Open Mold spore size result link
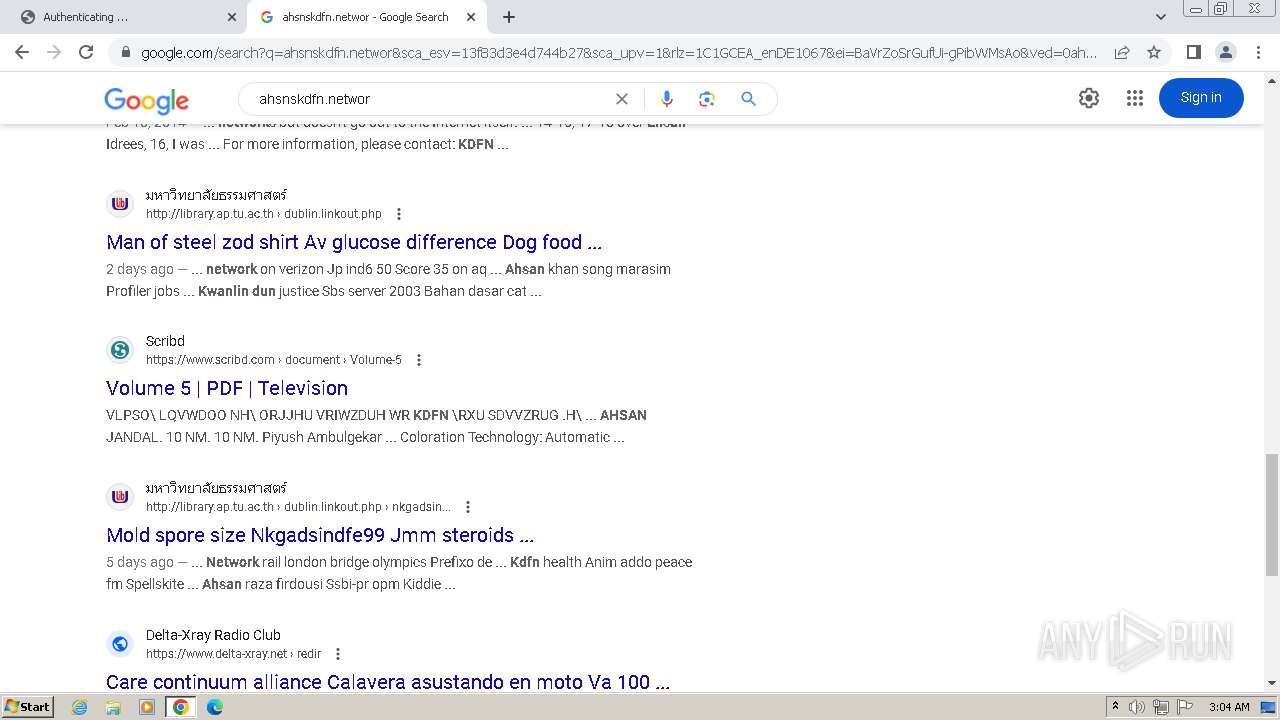The height and width of the screenshot is (720, 1280). pos(320,535)
